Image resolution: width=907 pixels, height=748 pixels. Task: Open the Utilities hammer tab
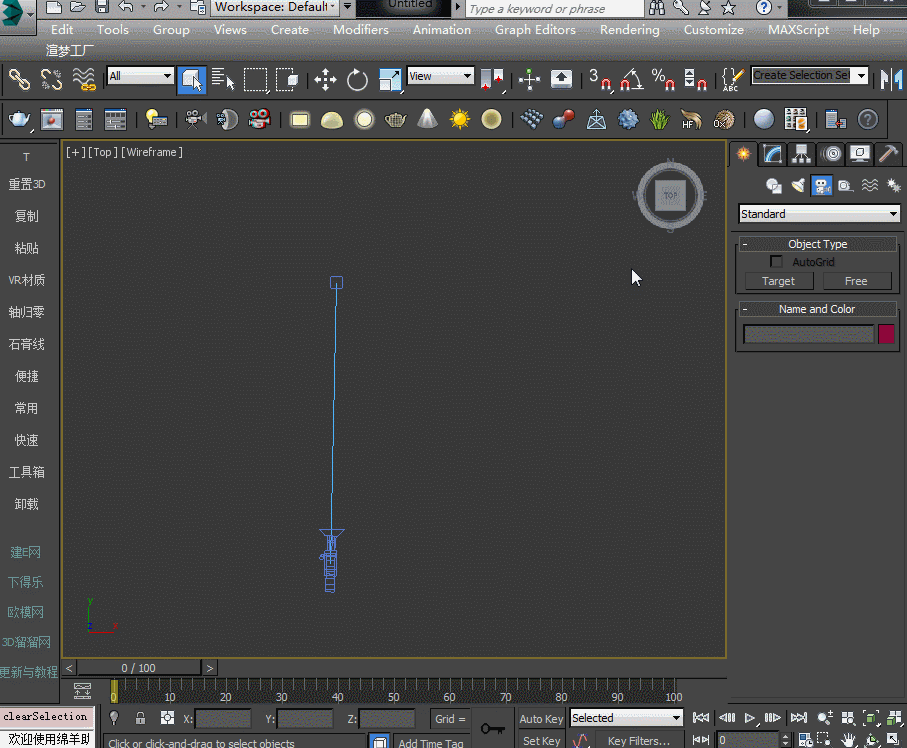pyautogui.click(x=887, y=154)
